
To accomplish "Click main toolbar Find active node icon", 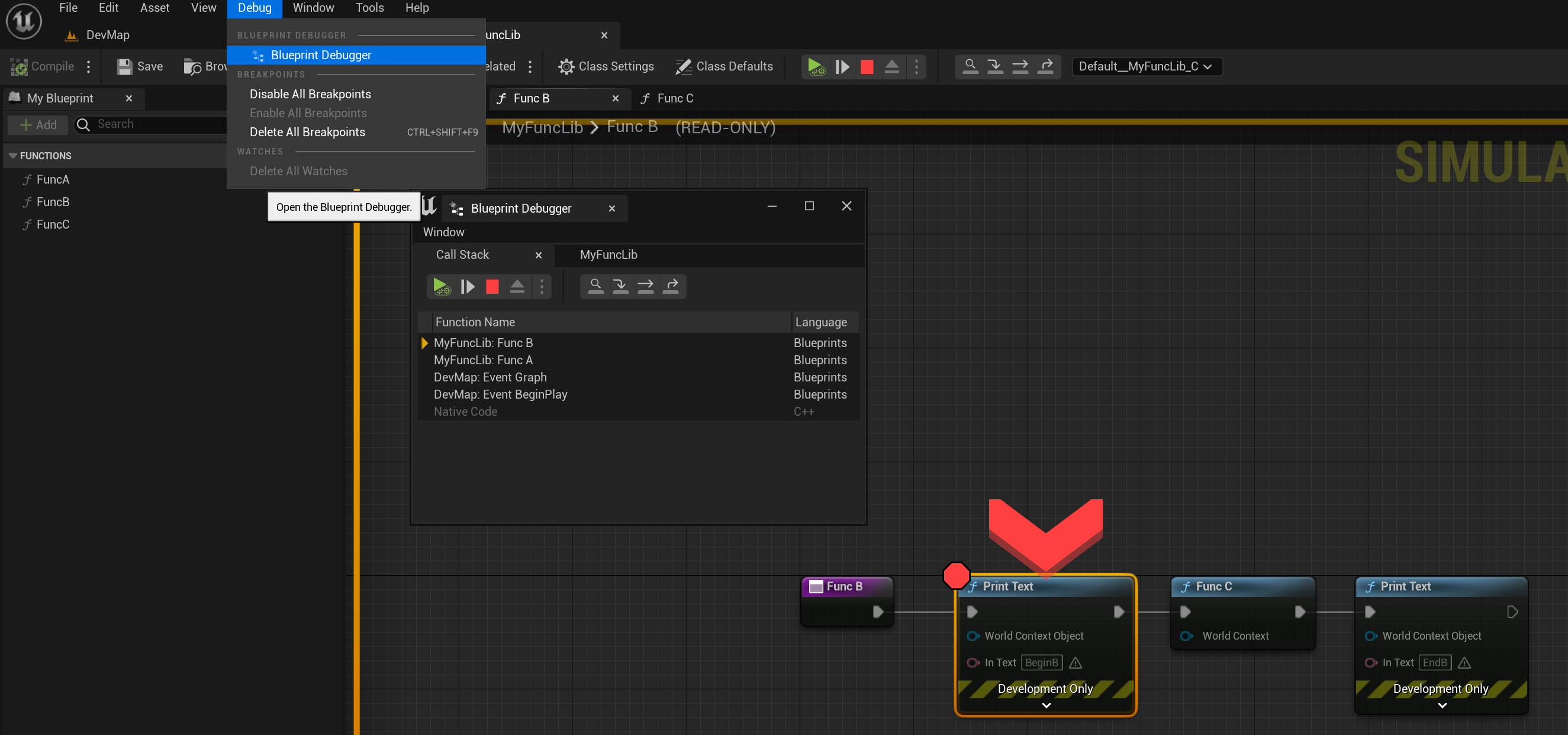I will [970, 66].
